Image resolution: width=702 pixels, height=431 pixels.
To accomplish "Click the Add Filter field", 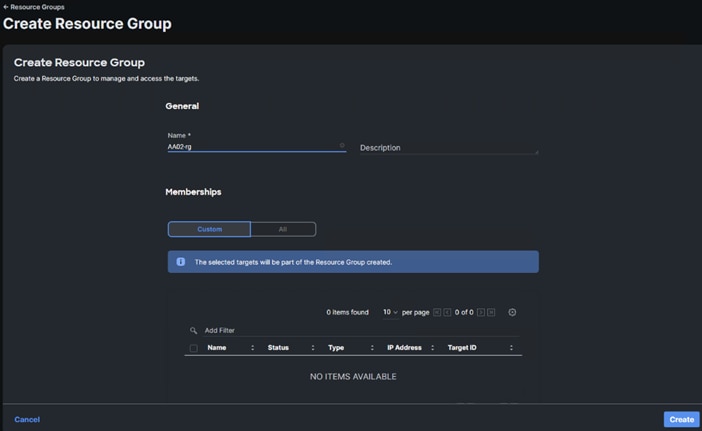I will tap(362, 330).
